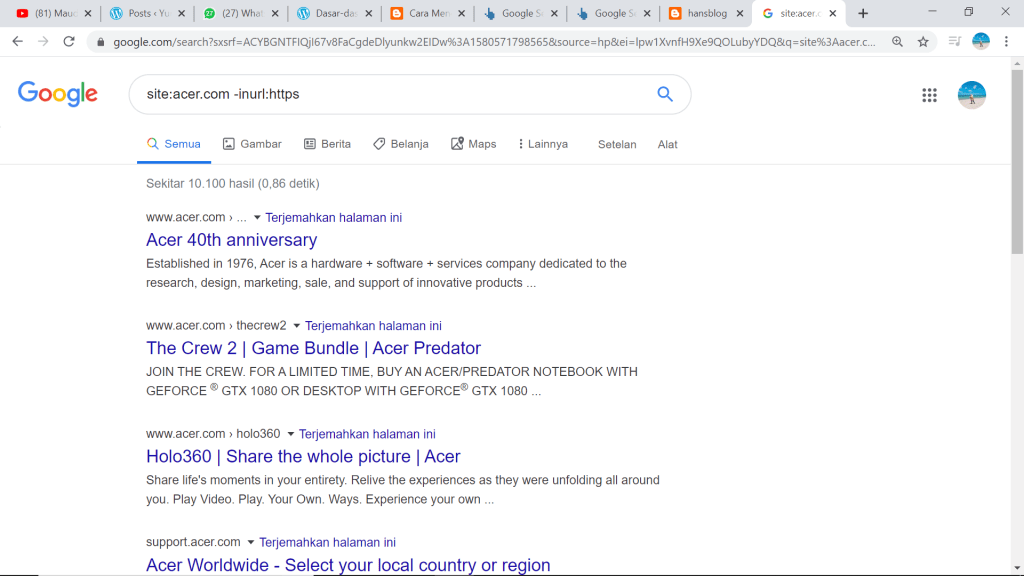Open the Lainnya more options menu
Image resolution: width=1024 pixels, height=576 pixels.
point(542,144)
